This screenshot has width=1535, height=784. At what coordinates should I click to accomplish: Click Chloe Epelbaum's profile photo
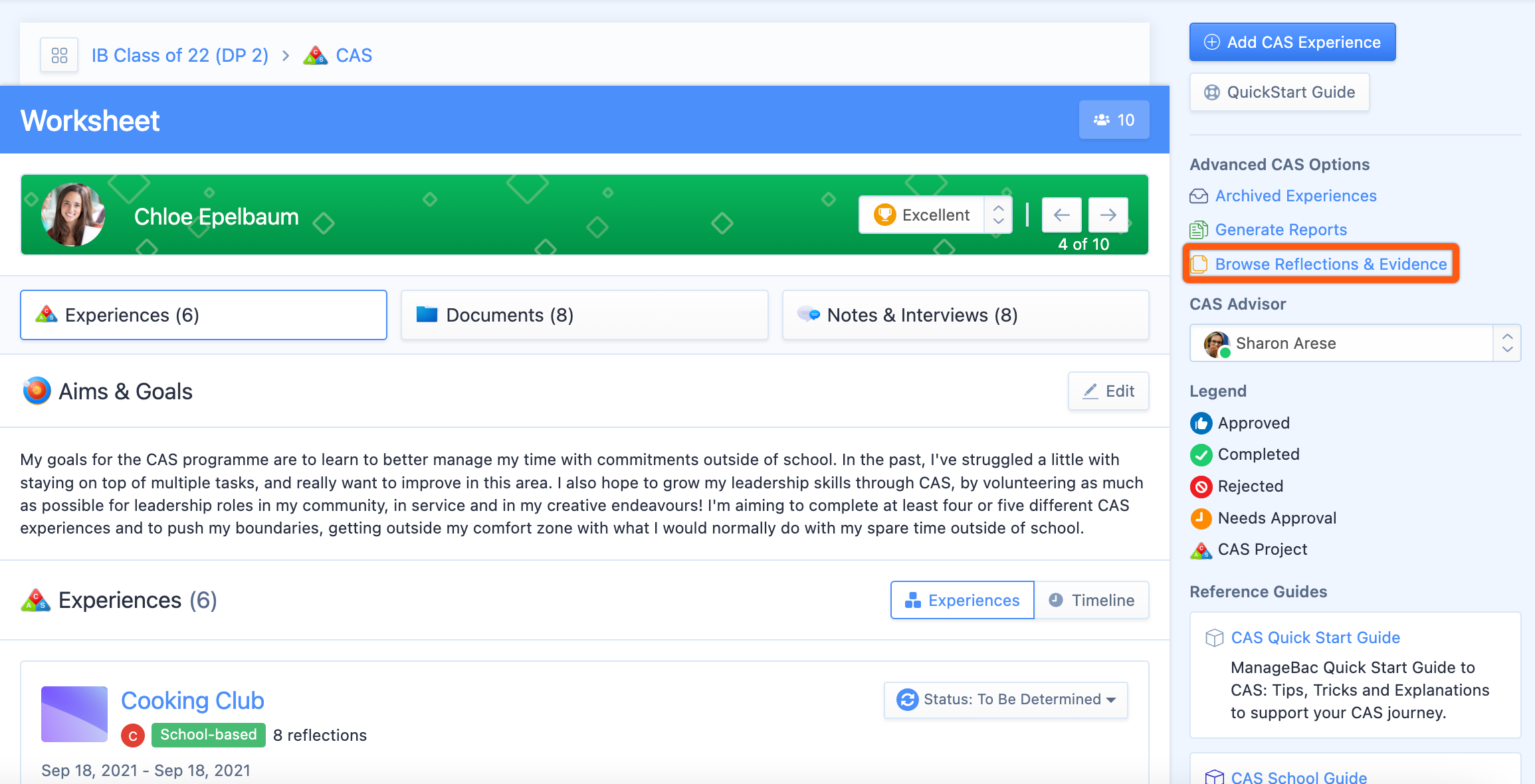click(x=73, y=215)
